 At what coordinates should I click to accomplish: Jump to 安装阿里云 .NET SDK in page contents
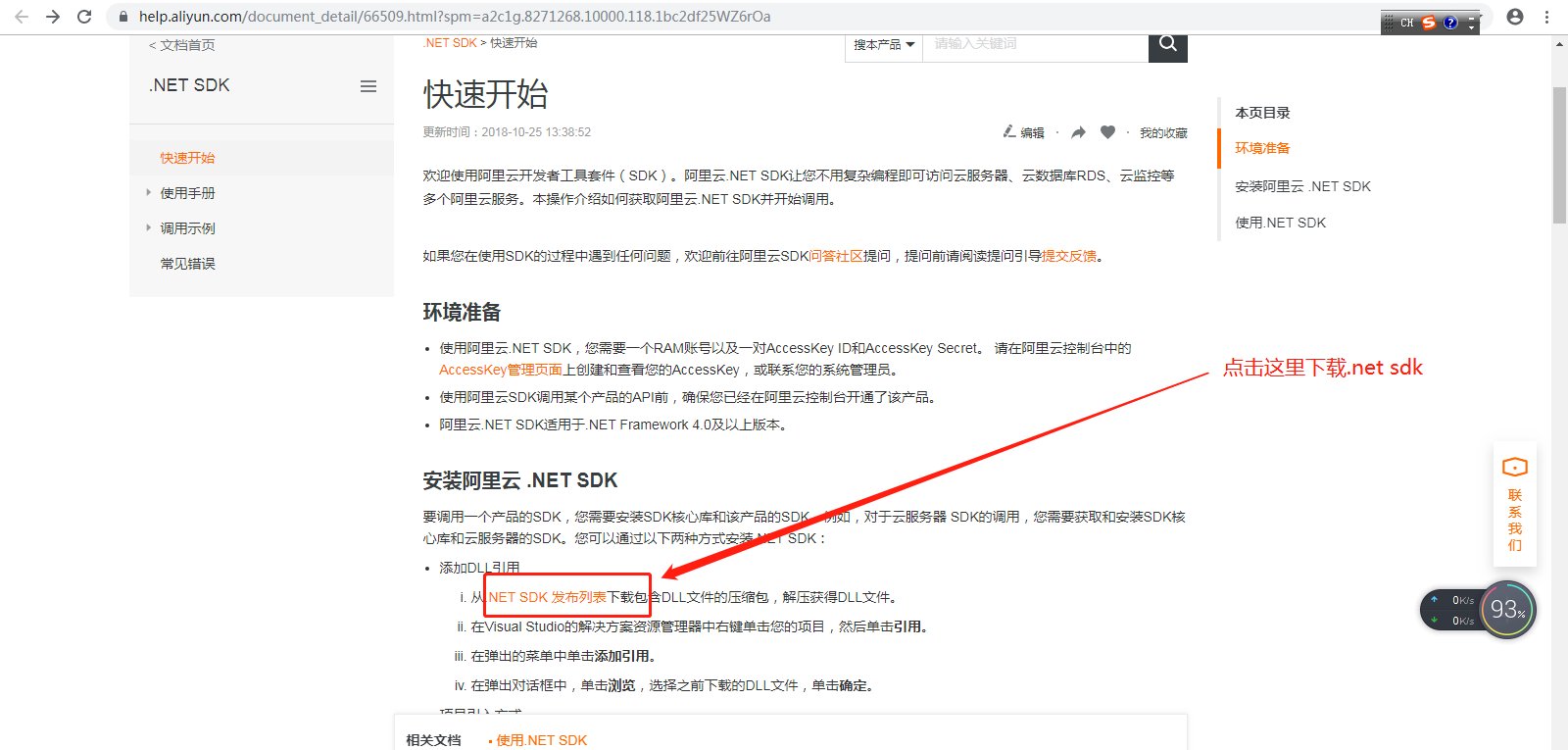pos(1302,186)
